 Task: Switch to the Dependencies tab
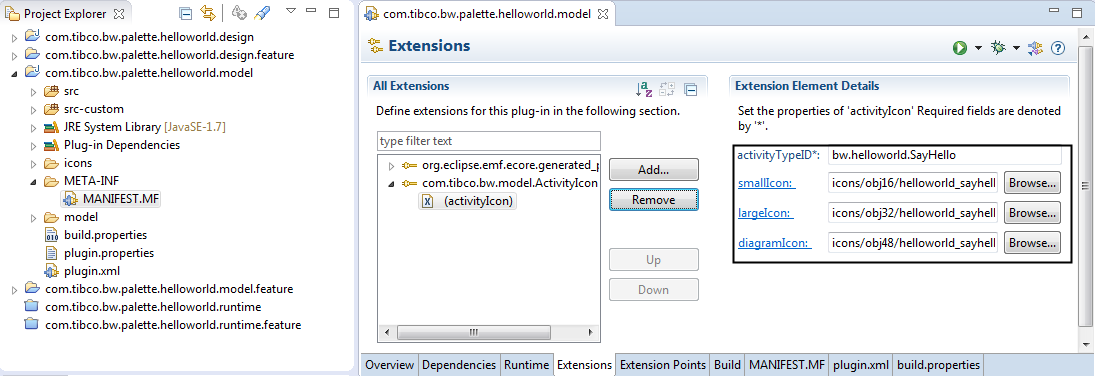459,365
